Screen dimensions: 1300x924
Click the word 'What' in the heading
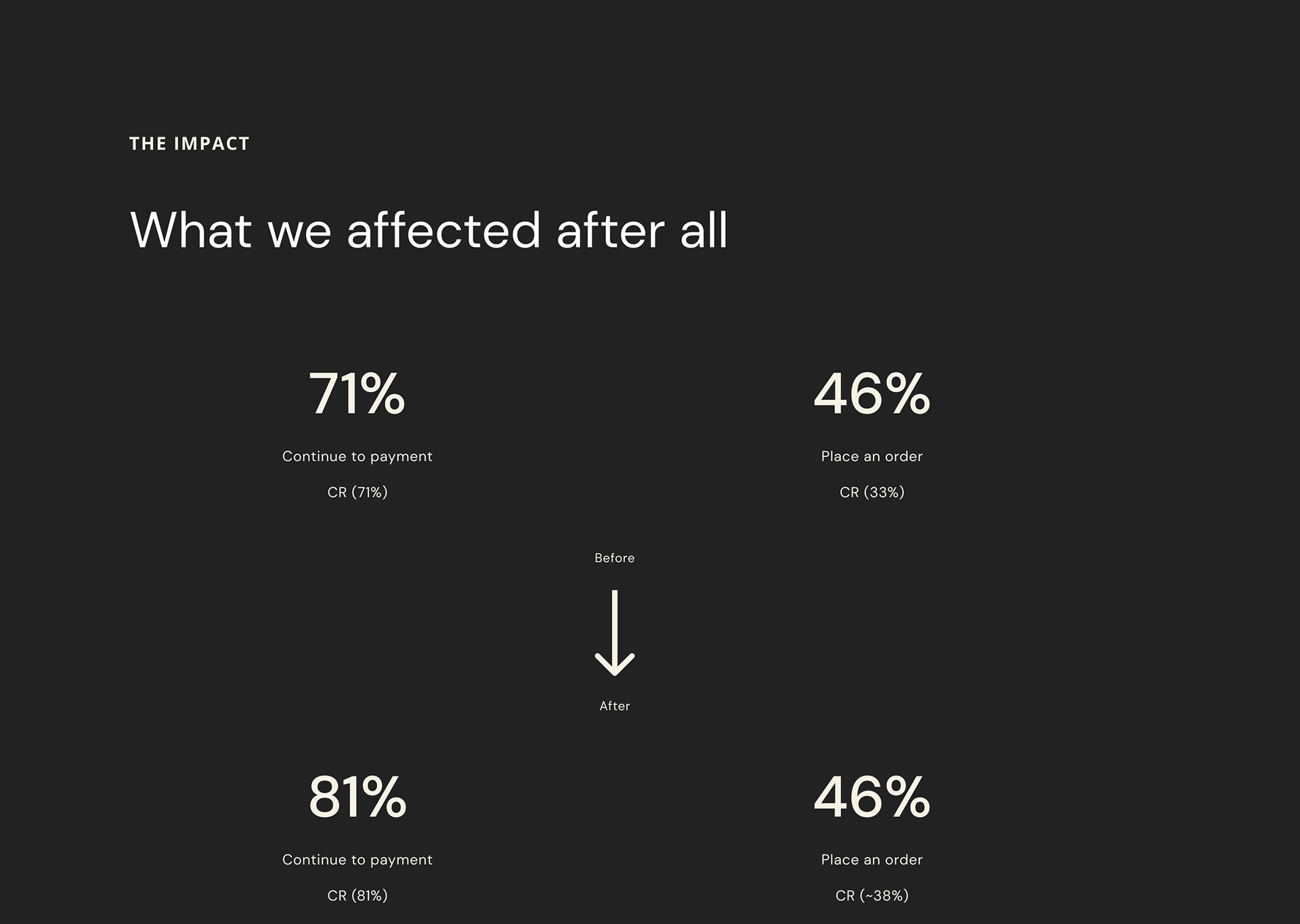pos(191,230)
